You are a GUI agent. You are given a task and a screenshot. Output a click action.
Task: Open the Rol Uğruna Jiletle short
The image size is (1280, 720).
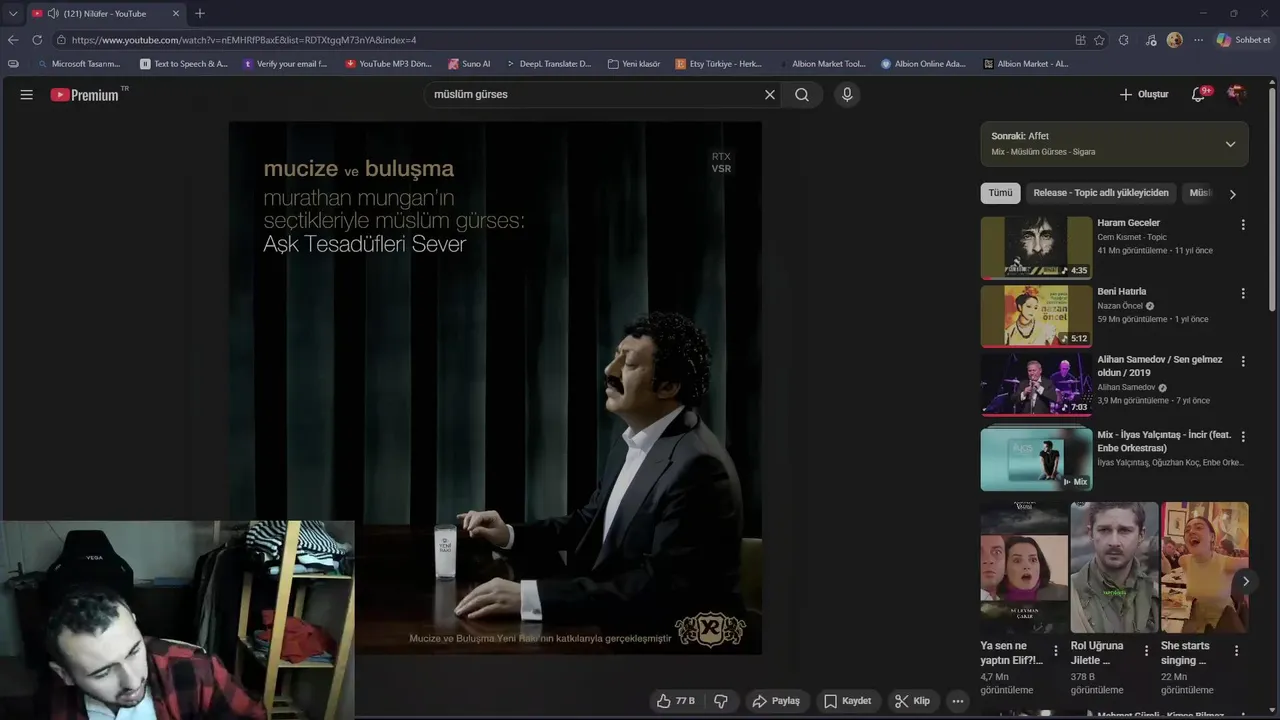(x=1114, y=567)
